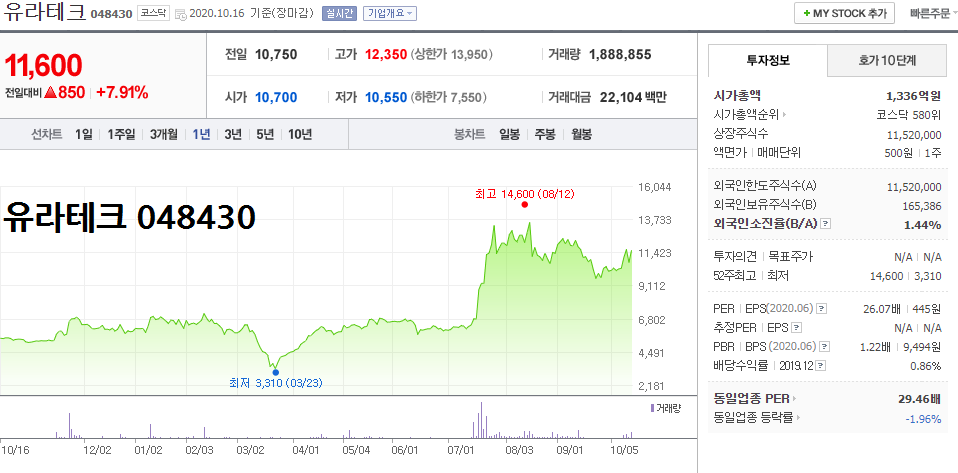Click the arrow icon after 동일업종 PER

(x=794, y=400)
